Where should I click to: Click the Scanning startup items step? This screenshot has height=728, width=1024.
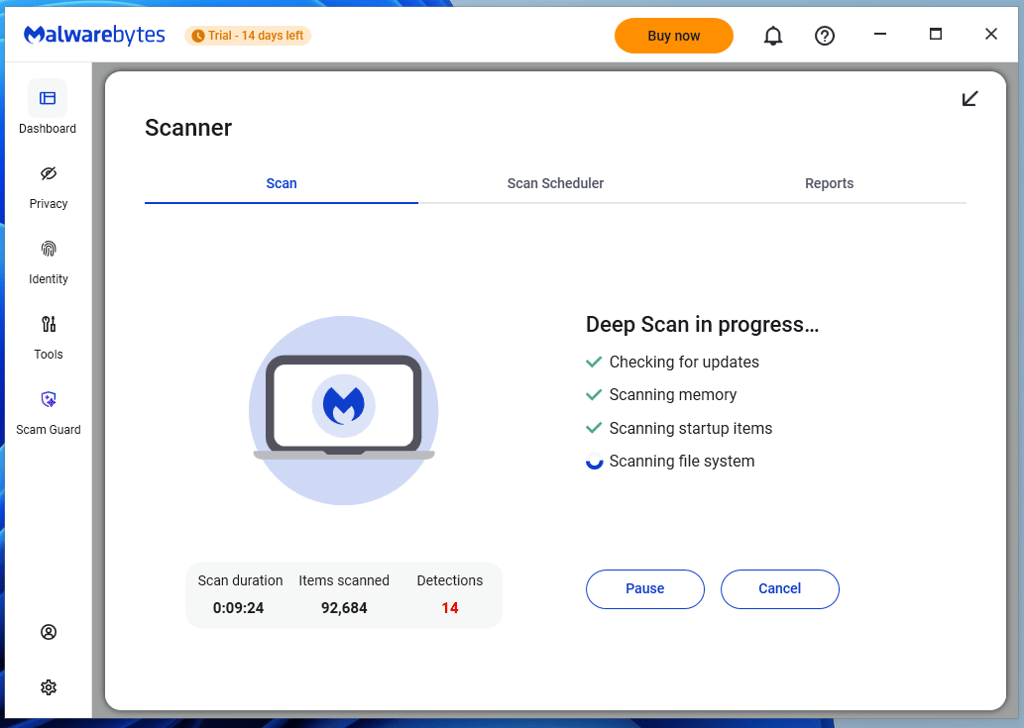point(690,428)
